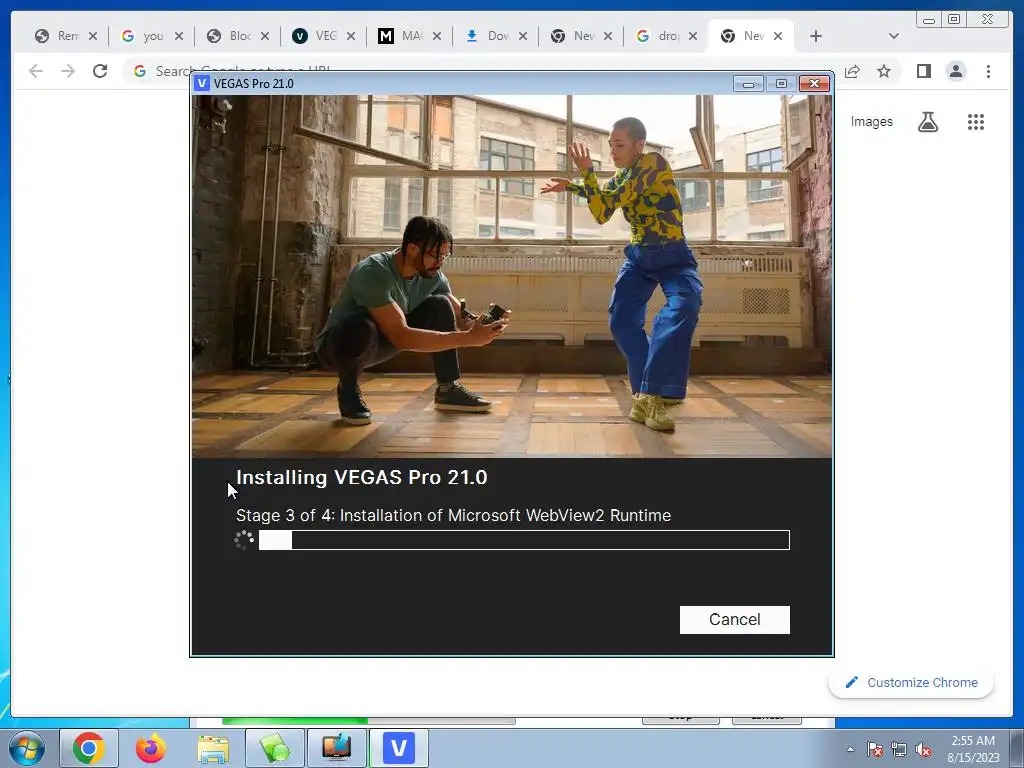Share this page via Chrome toolbar icon
The height and width of the screenshot is (768, 1024).
[x=852, y=71]
